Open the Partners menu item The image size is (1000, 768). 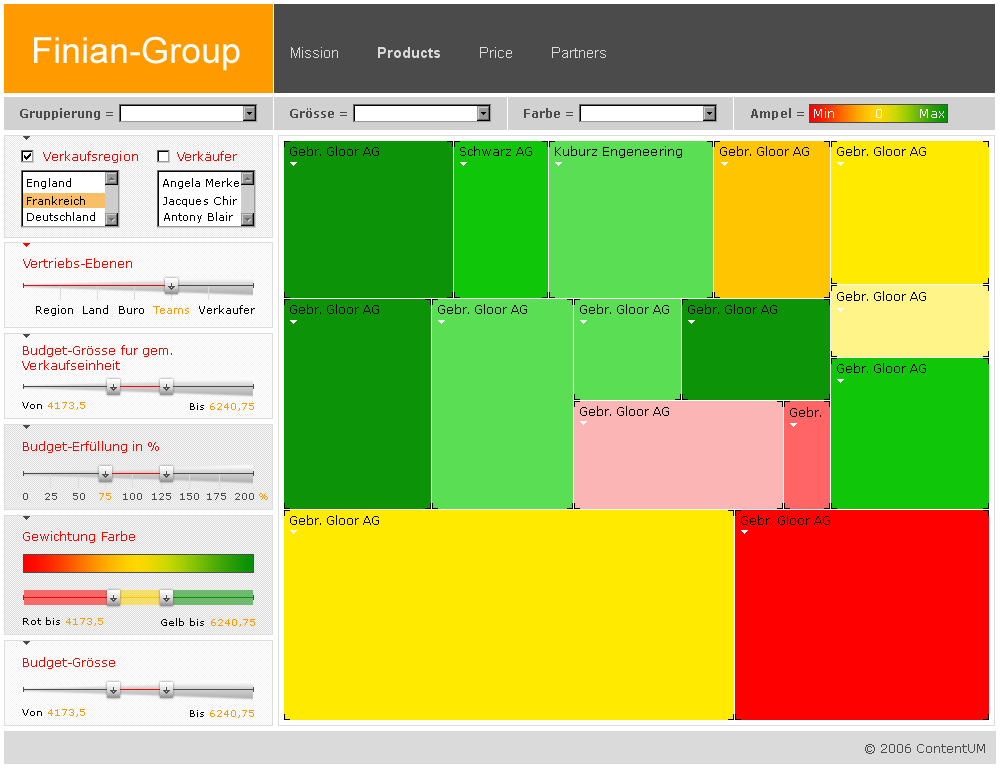pos(578,53)
